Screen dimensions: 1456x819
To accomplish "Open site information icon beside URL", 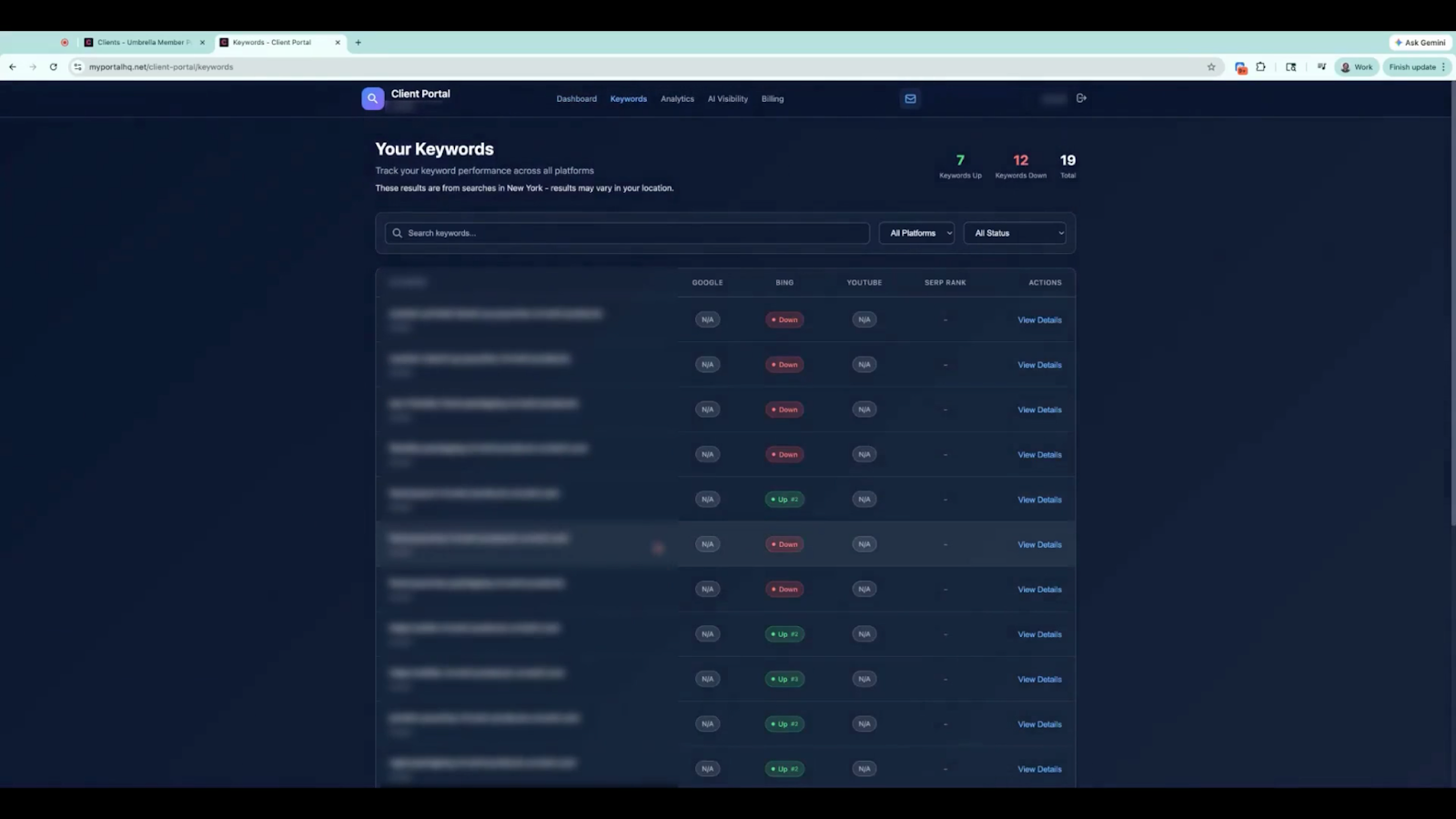I will point(77,66).
